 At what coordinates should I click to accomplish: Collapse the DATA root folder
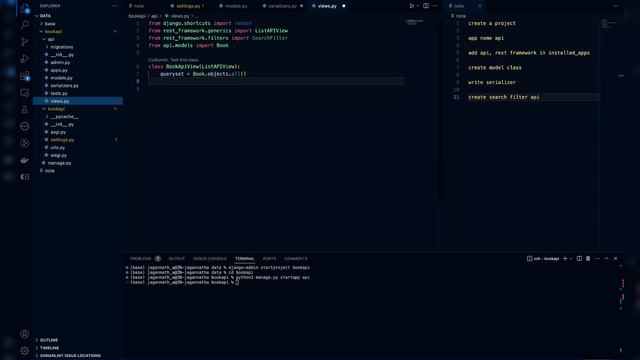pyautogui.click(x=78, y=16)
